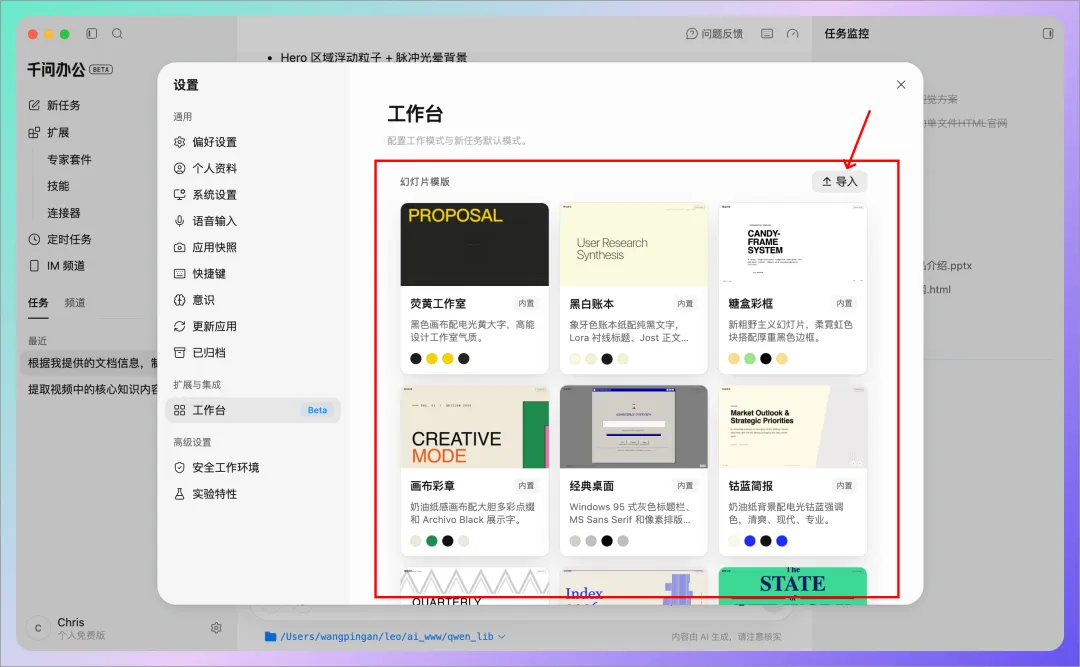This screenshot has width=1080, height=667.
Task: Click 新任务 compose icon in sidebar
Action: (x=34, y=105)
